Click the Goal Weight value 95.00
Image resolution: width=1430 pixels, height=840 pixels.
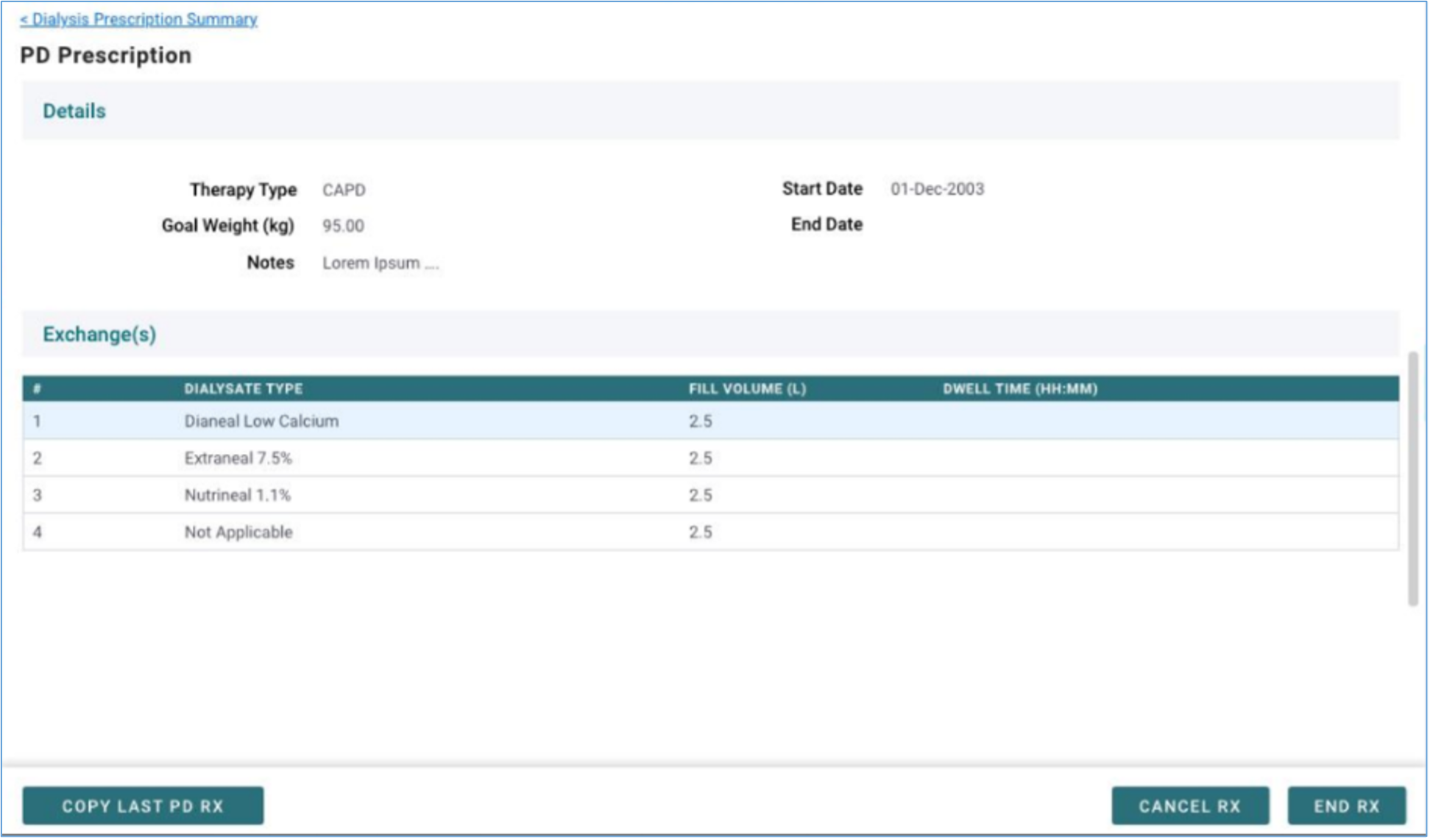(x=343, y=226)
